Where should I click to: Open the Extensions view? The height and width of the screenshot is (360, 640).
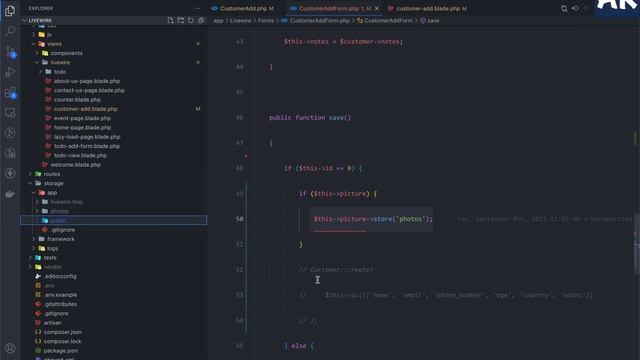click(10, 93)
